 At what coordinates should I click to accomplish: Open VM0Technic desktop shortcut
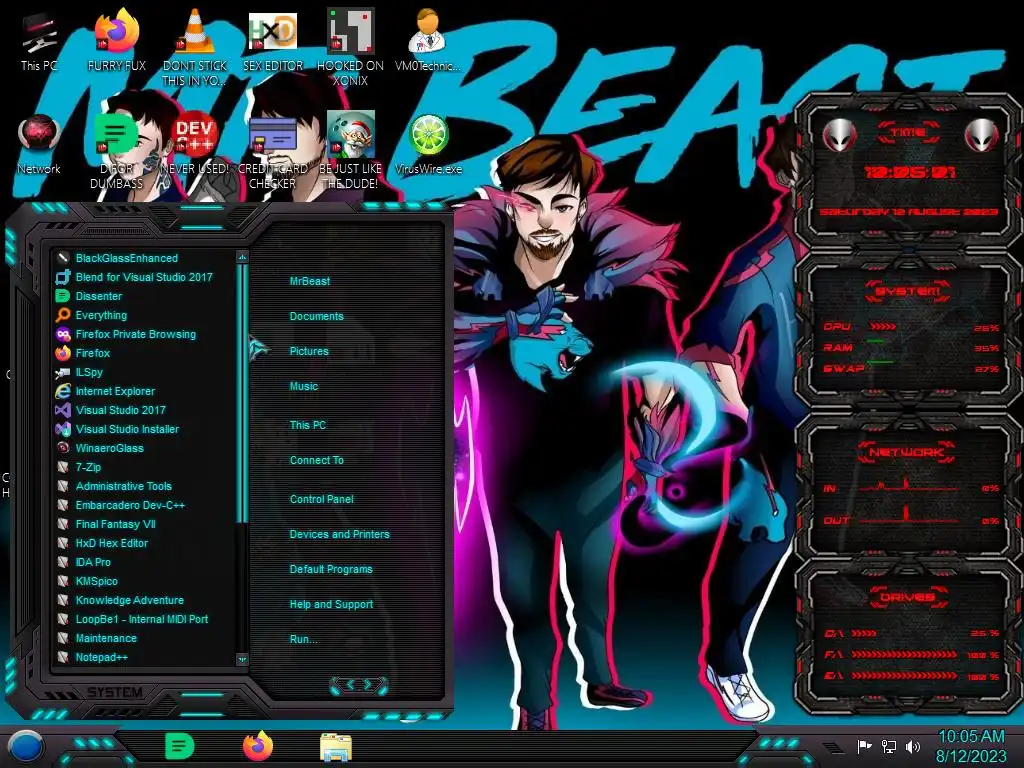[428, 42]
